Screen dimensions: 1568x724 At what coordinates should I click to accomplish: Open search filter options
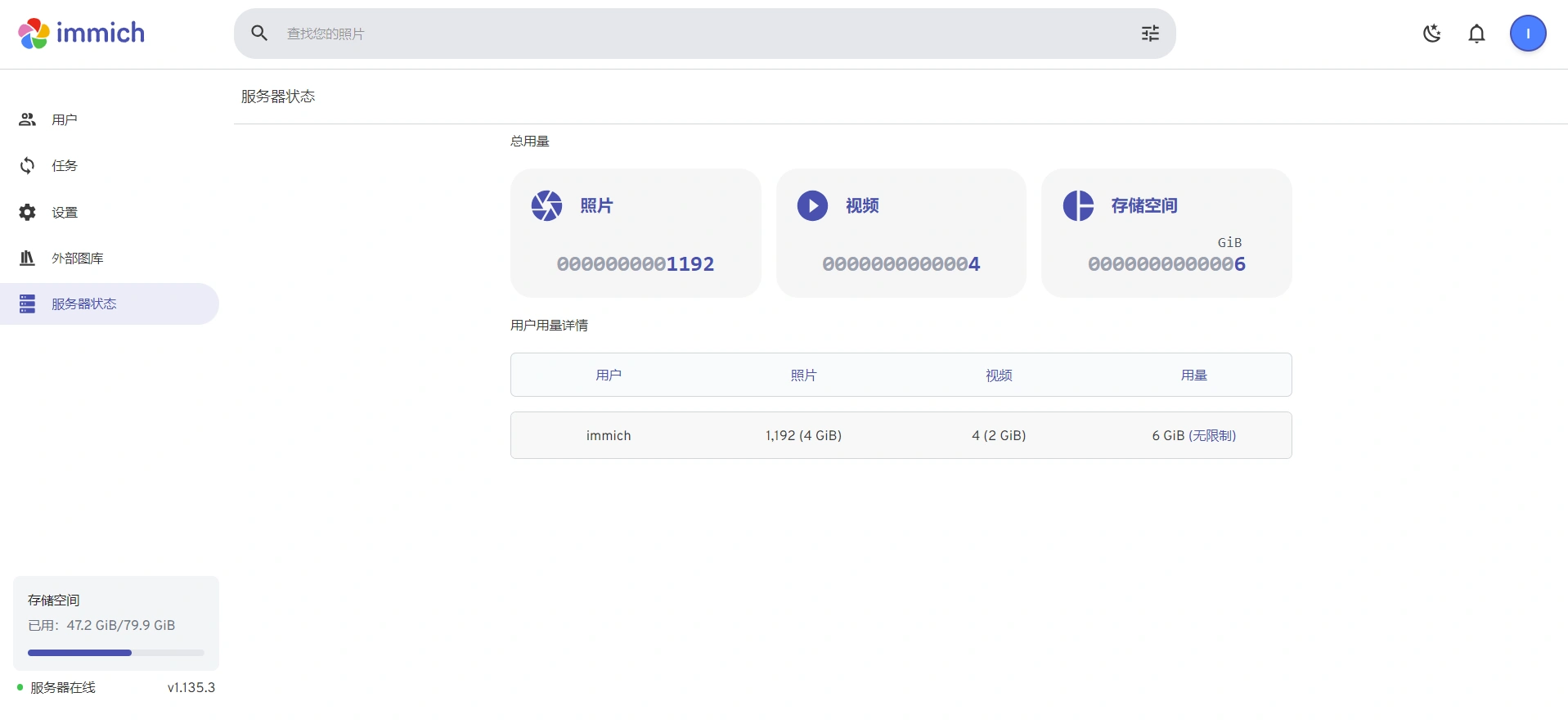(1150, 34)
